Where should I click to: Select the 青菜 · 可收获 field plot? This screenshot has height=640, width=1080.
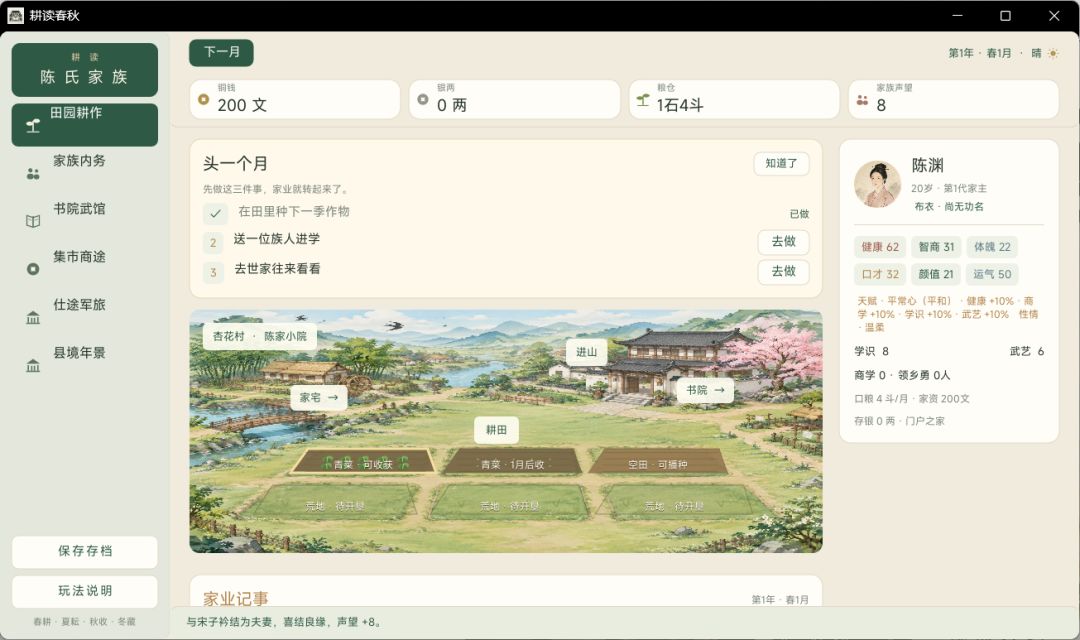(363, 462)
